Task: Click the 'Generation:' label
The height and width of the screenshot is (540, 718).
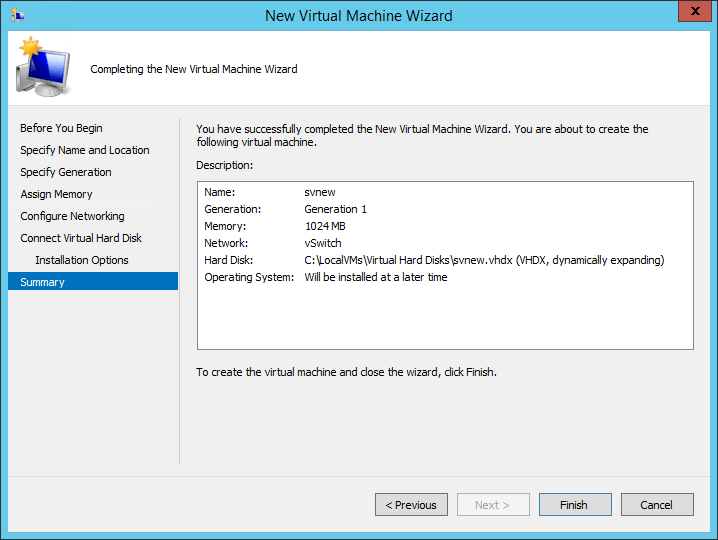Action: (233, 209)
